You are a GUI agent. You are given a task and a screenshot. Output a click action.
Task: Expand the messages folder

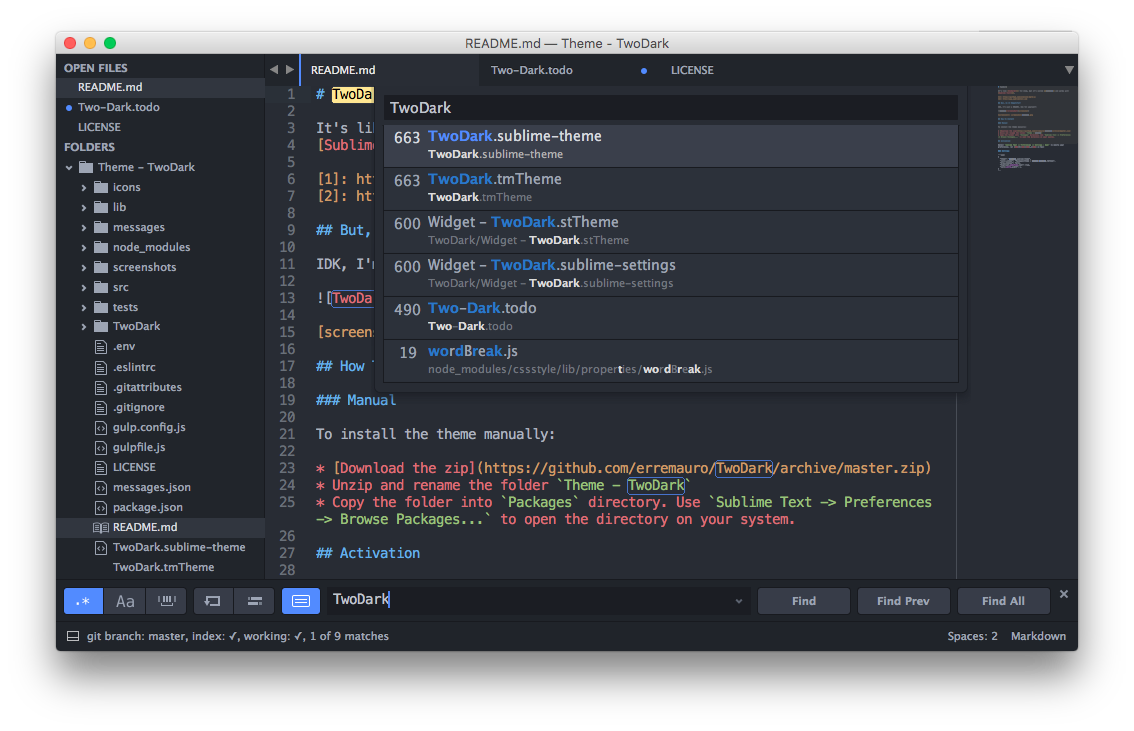point(84,228)
